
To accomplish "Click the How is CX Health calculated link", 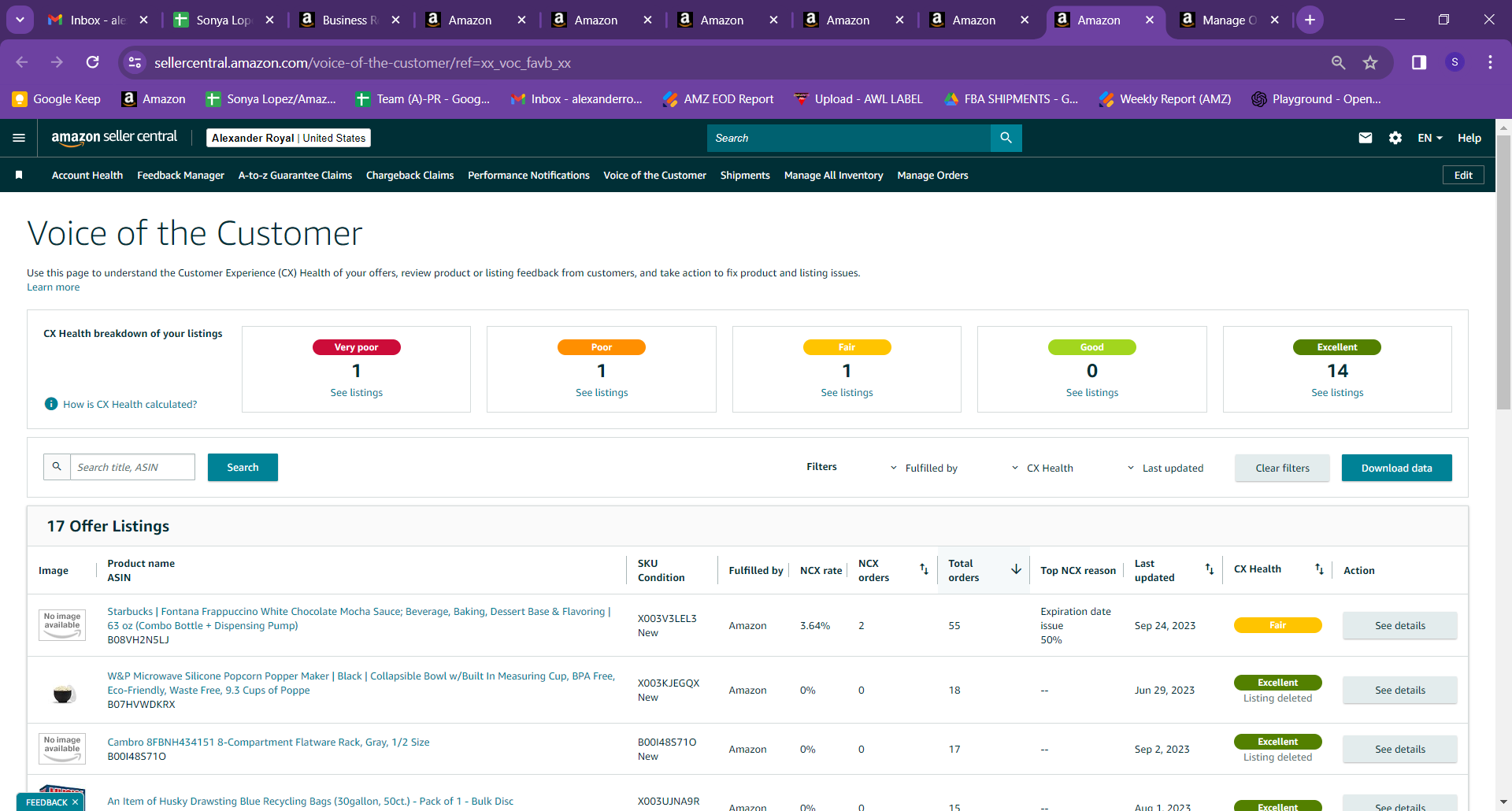I will coord(130,404).
